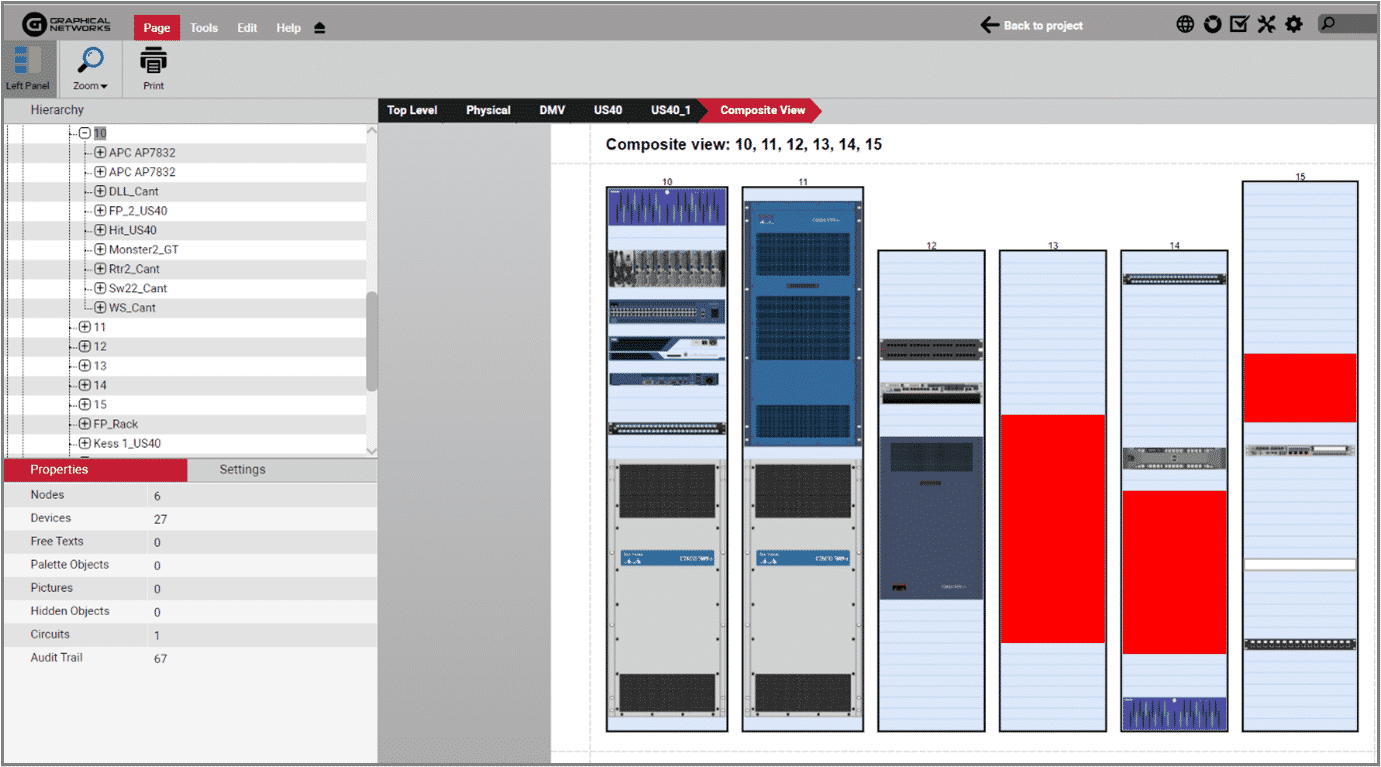Screen dimensions: 1381x767
Task: Open the Physical breadcrumb tab
Action: coord(488,110)
